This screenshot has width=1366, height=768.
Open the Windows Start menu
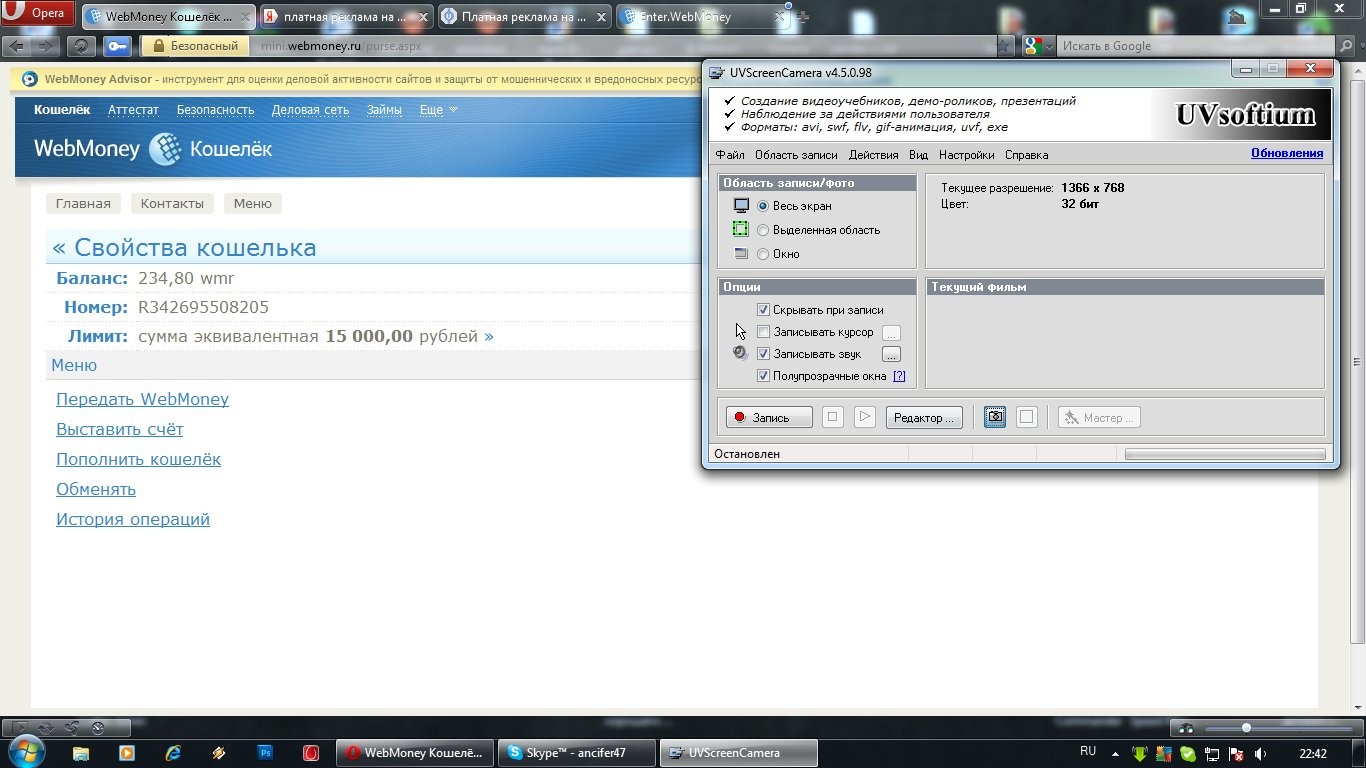pos(26,752)
